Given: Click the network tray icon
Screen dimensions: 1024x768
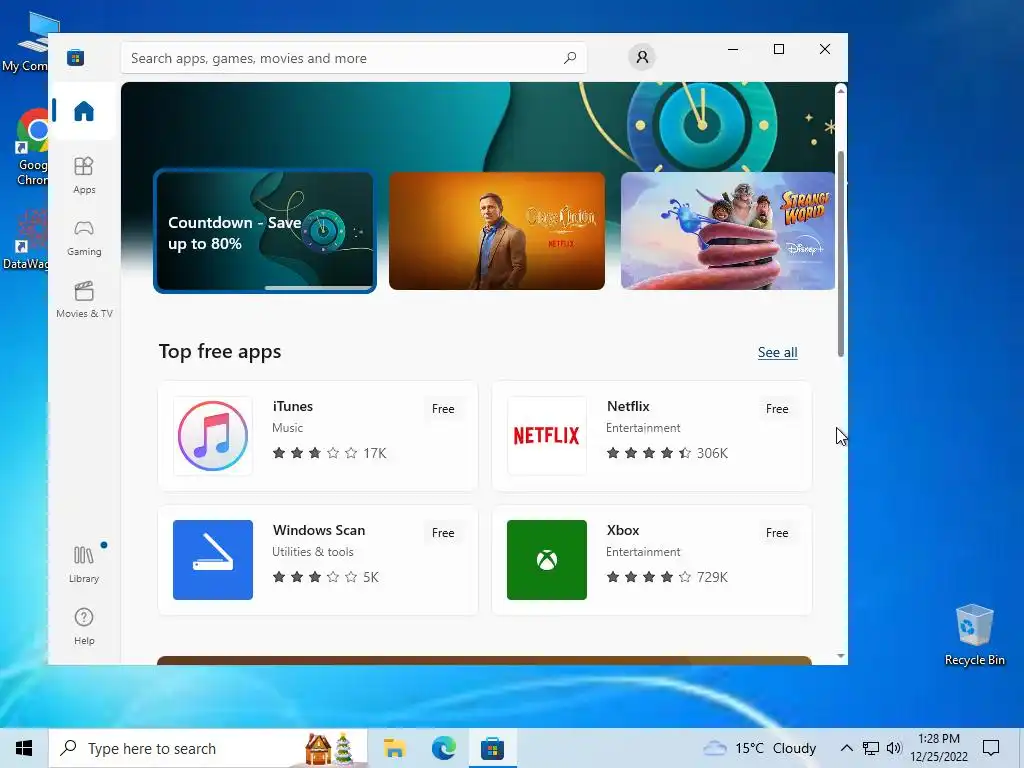Looking at the screenshot, I should tap(870, 748).
